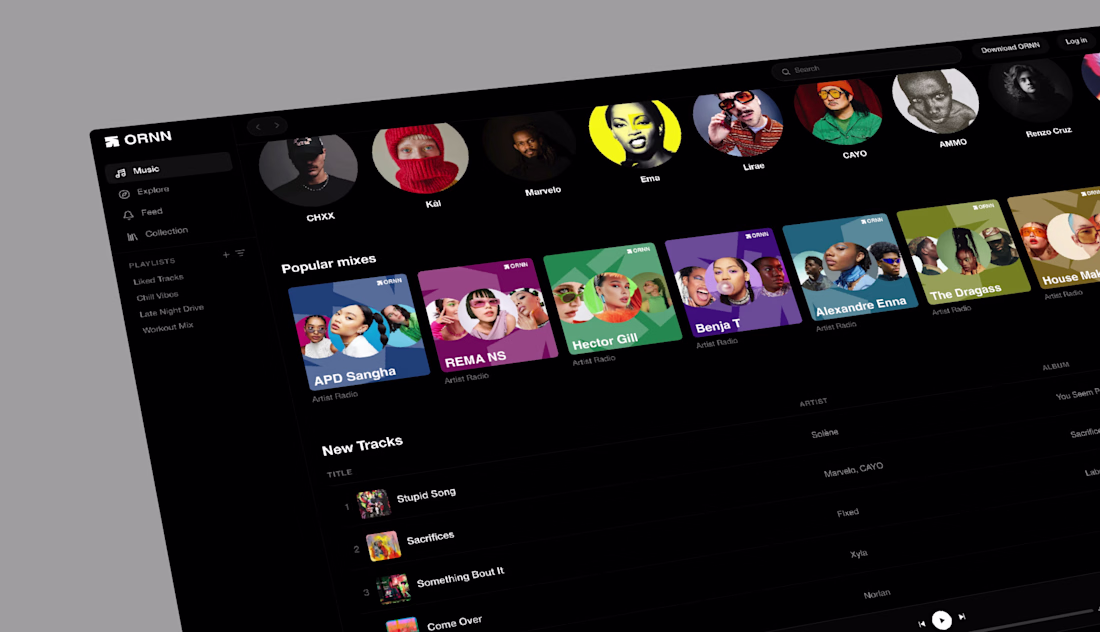
Task: Open the Liked Tracks playlist
Action: 159,279
